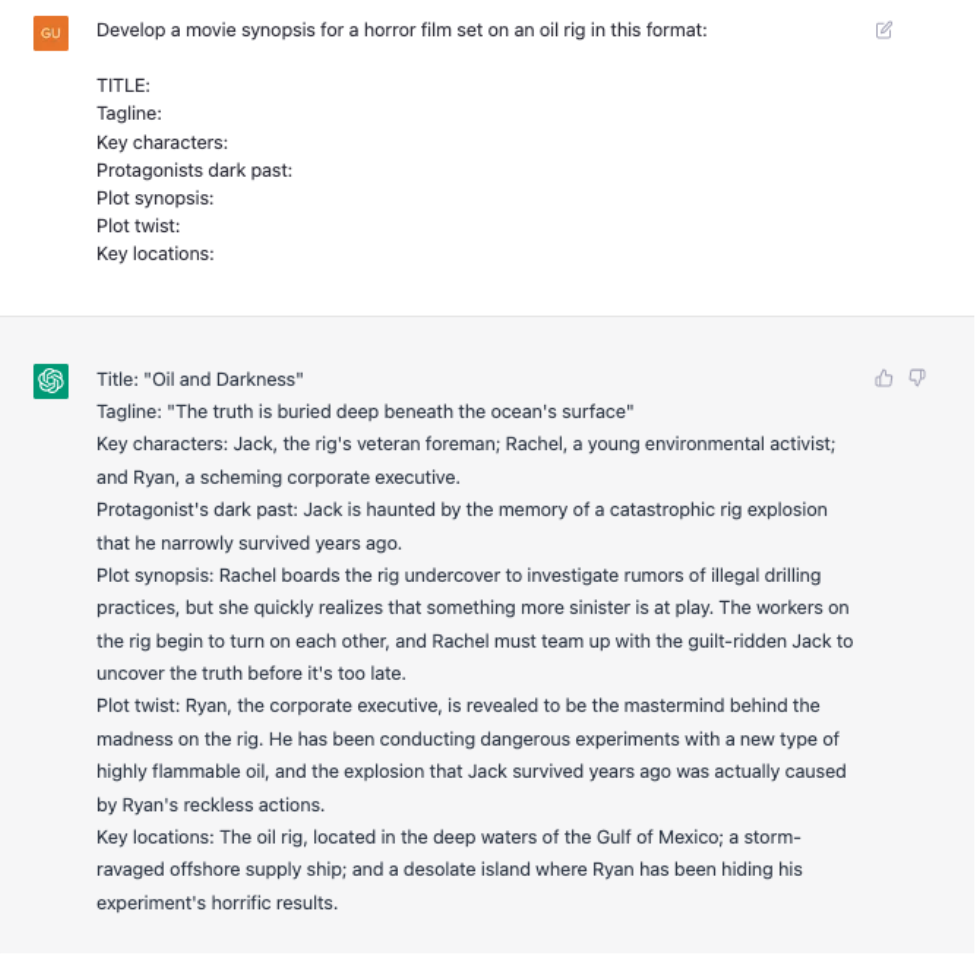Click "Plot twist:" in the user prompt
This screenshot has height=954, width=975.
click(138, 226)
